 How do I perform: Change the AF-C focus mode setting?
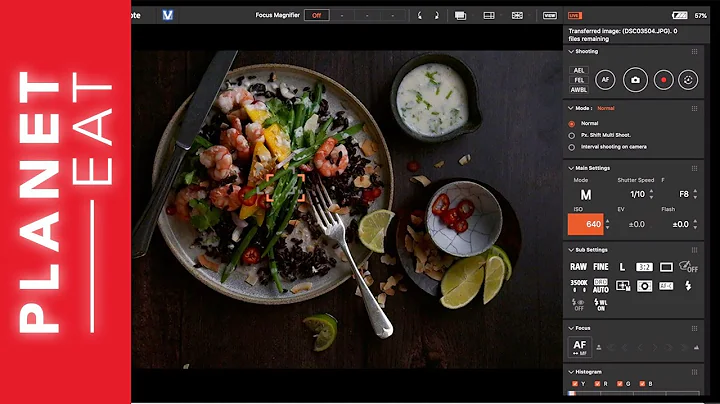(666, 286)
